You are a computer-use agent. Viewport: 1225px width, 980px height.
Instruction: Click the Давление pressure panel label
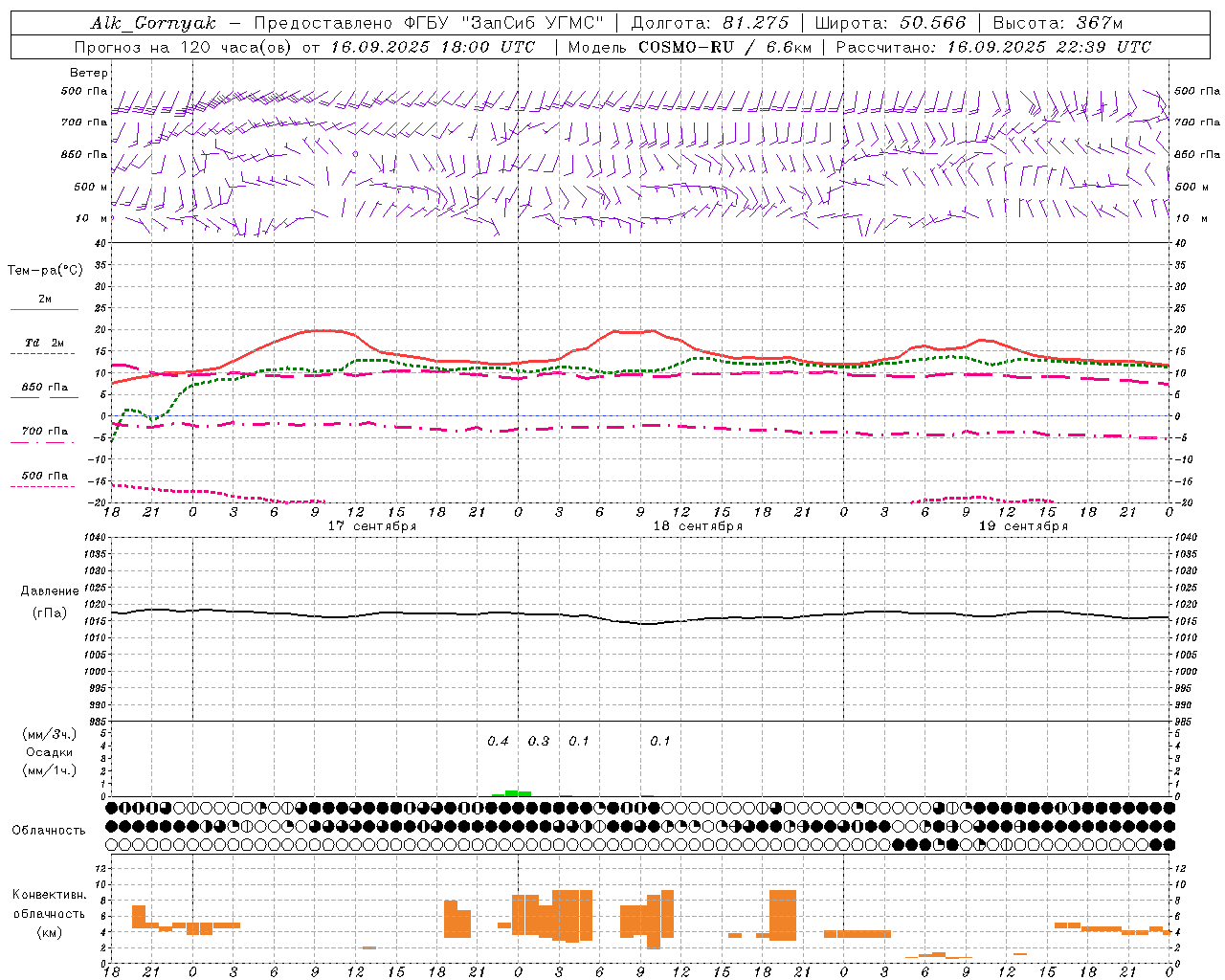[50, 591]
